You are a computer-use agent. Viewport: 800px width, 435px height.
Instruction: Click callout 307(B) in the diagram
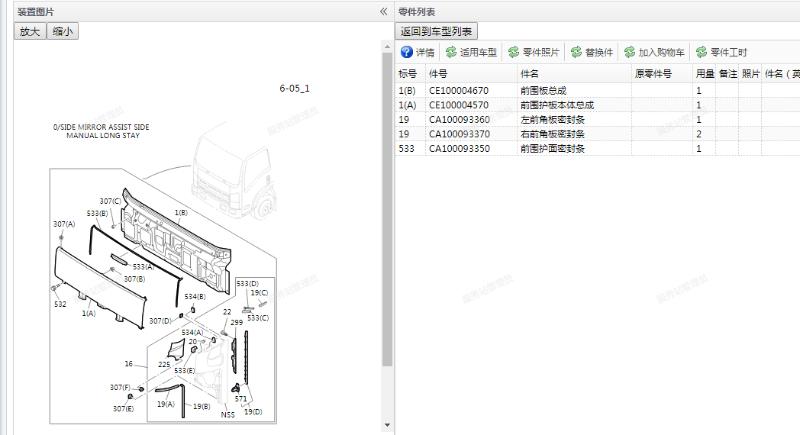134,279
